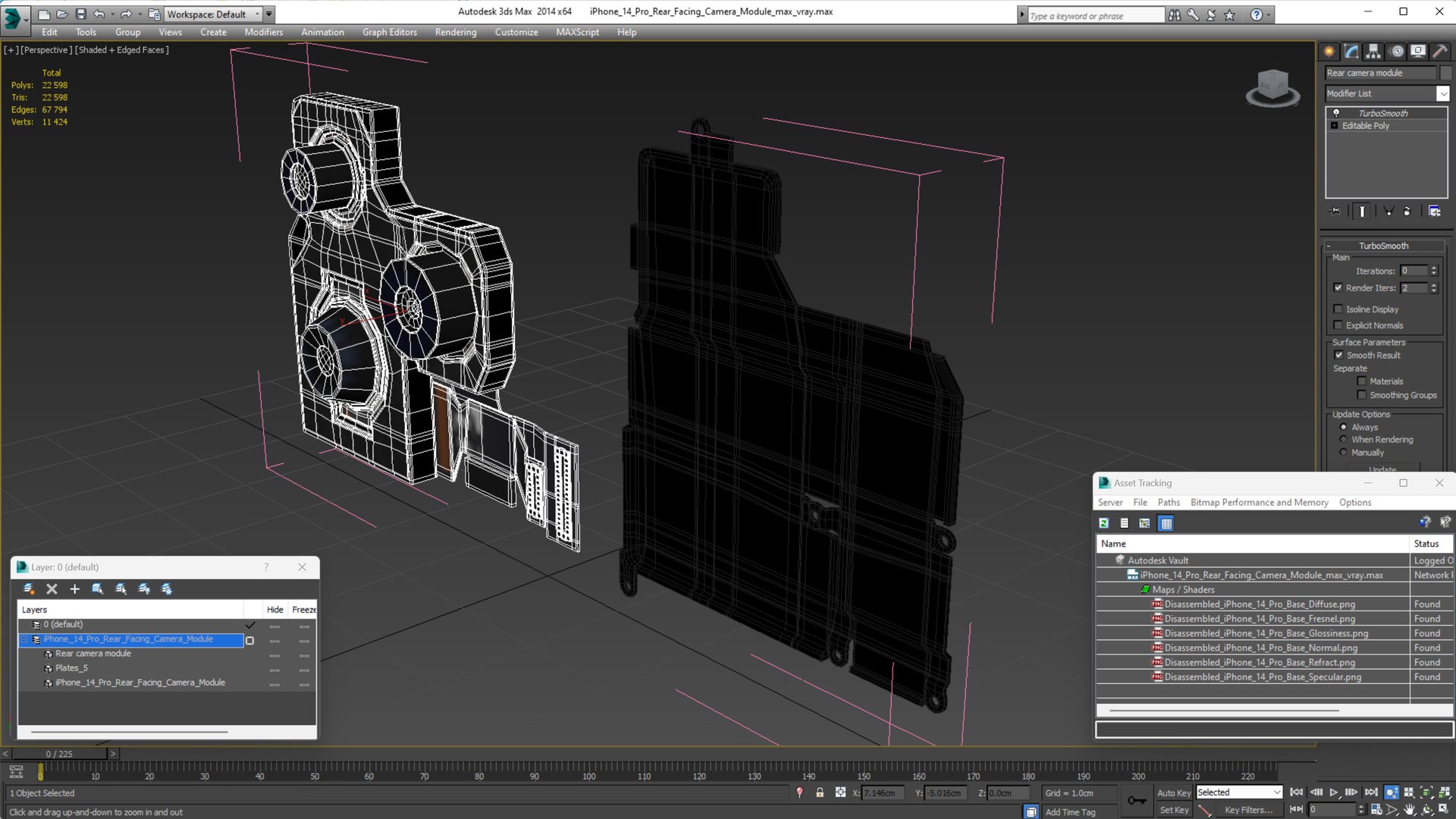Click Configure Modifier Sets icon
This screenshot has height=819, width=1456.
coord(1434,212)
